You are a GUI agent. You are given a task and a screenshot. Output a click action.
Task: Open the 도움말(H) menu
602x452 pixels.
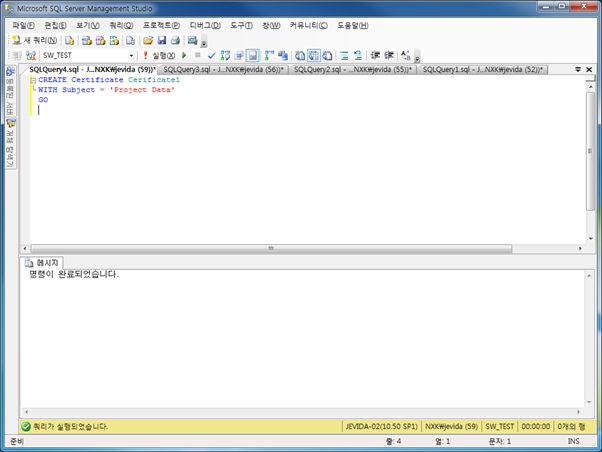352,25
